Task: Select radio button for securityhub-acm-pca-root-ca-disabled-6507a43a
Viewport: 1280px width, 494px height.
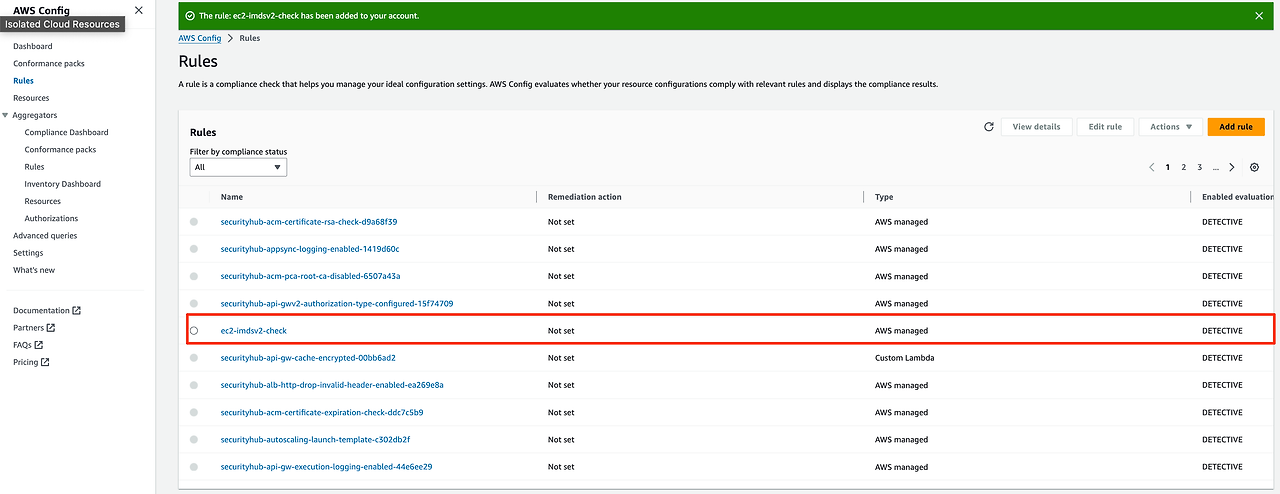Action: click(194, 276)
